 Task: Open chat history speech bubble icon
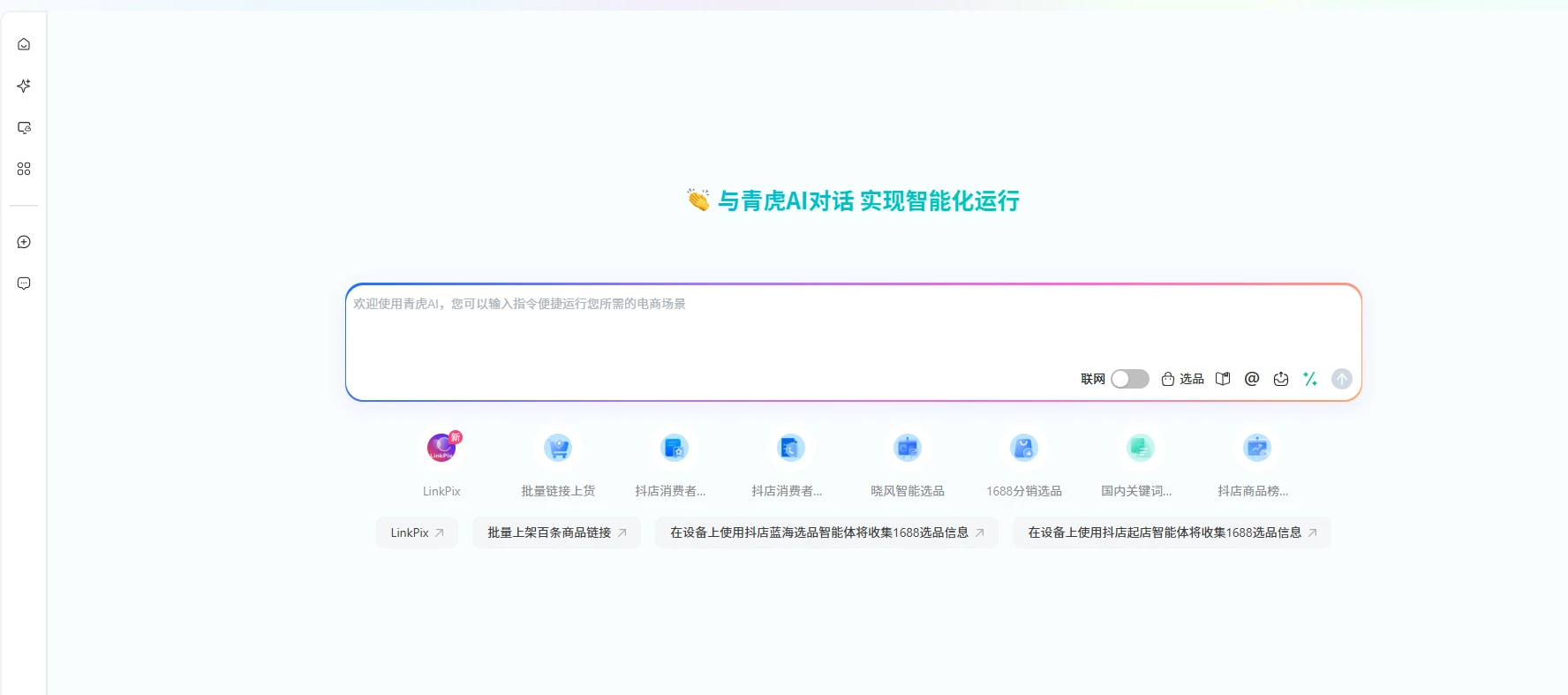click(x=24, y=283)
